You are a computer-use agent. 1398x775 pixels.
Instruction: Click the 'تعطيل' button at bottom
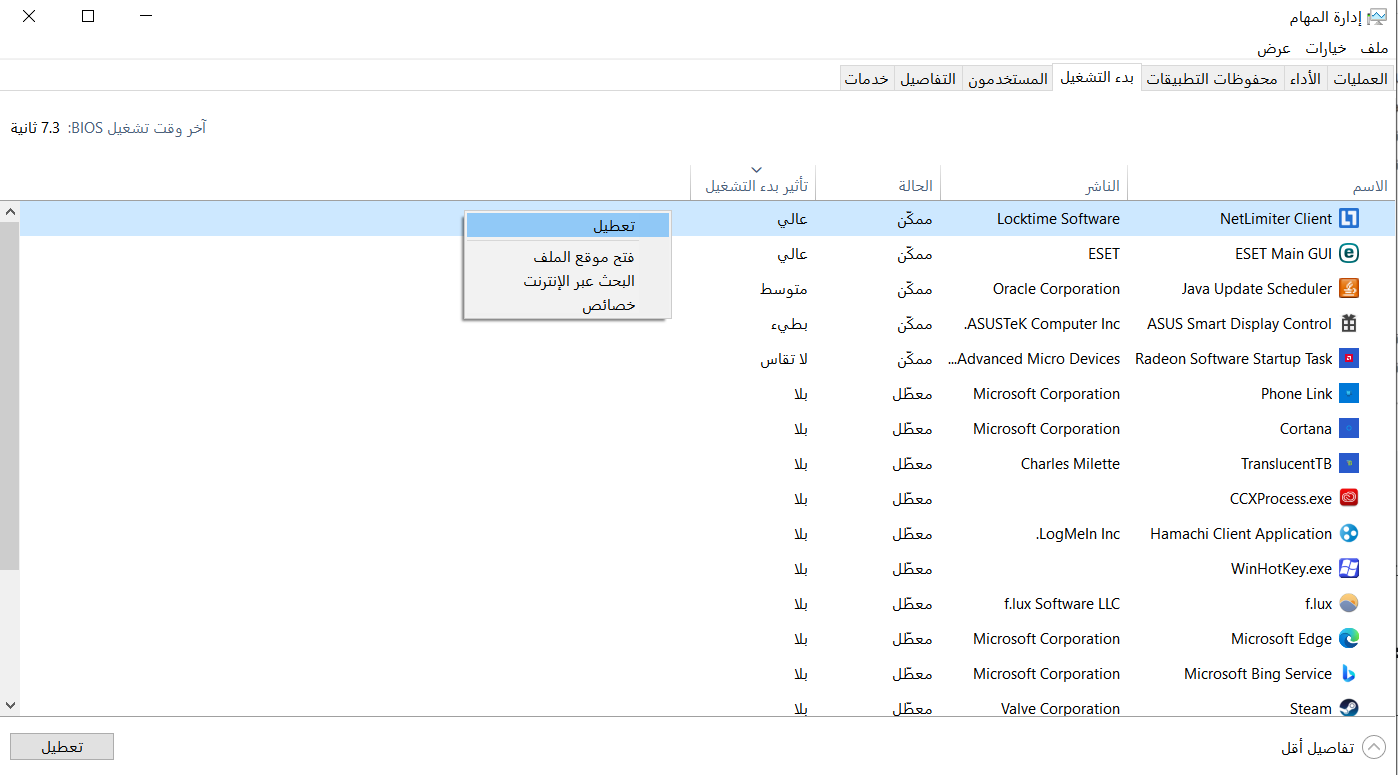(62, 747)
